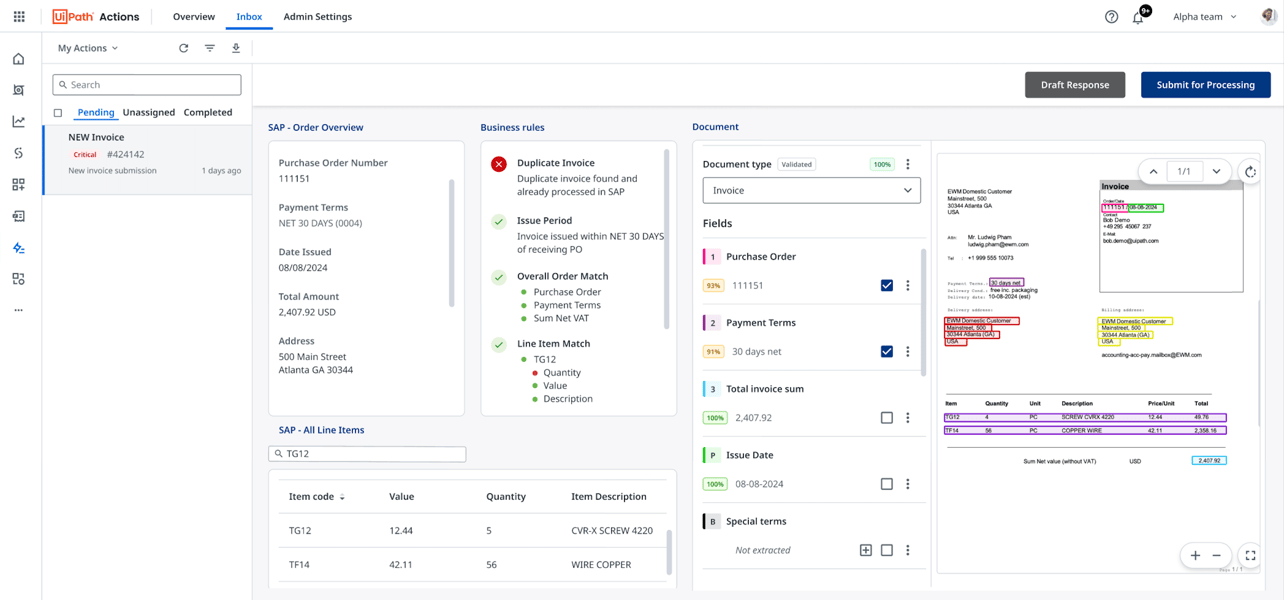Click the 1/1 page number box
This screenshot has width=1284, height=600.
pyautogui.click(x=1184, y=172)
